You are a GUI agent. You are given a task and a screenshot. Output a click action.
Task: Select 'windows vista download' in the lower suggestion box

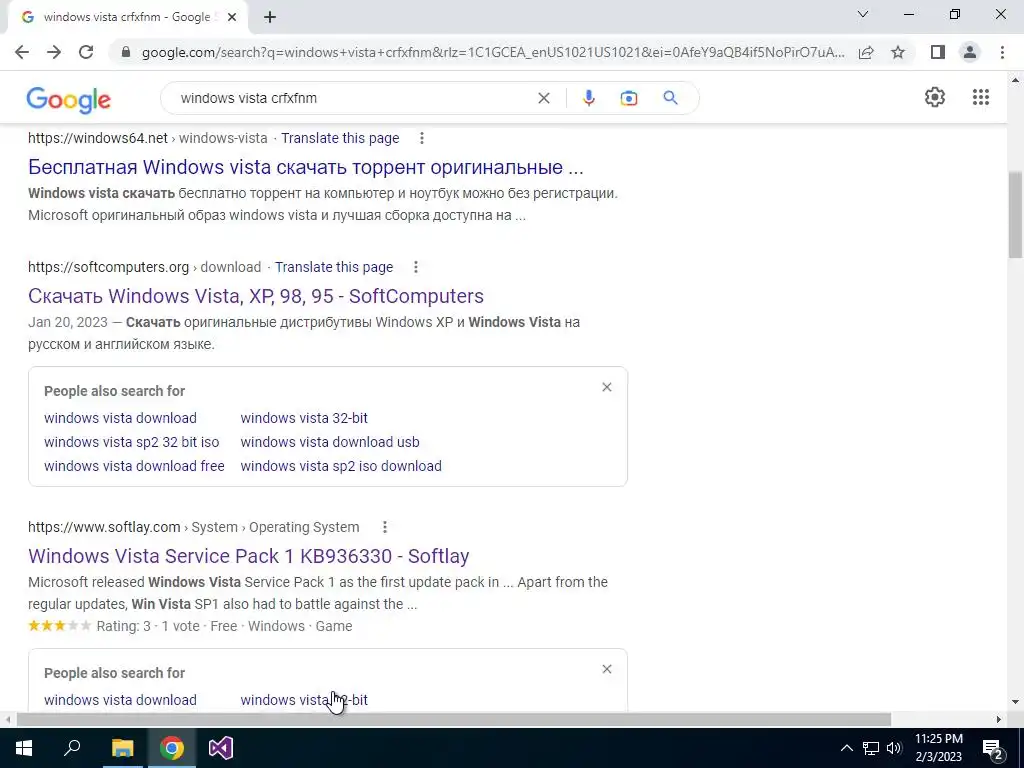coord(120,700)
